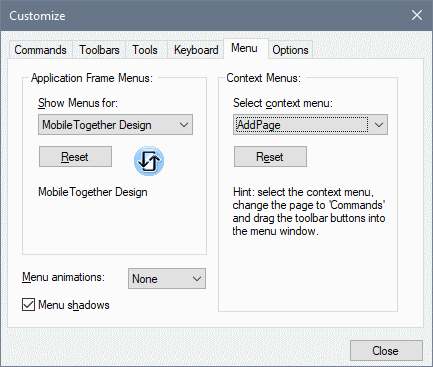Select the Menu tab
Screen dimensions: 433x367
[x=245, y=49]
